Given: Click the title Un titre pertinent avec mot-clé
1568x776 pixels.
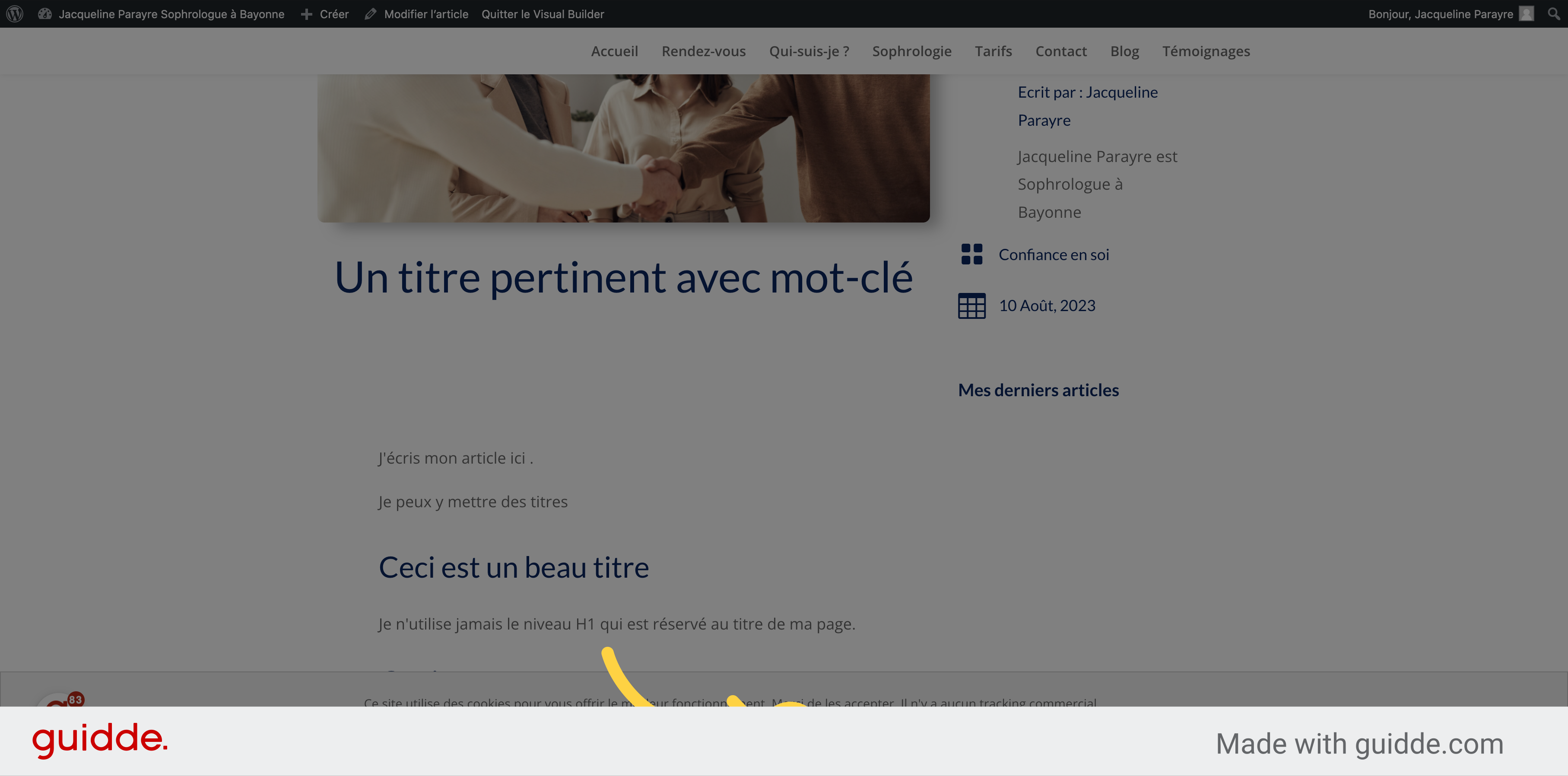Looking at the screenshot, I should (x=623, y=277).
